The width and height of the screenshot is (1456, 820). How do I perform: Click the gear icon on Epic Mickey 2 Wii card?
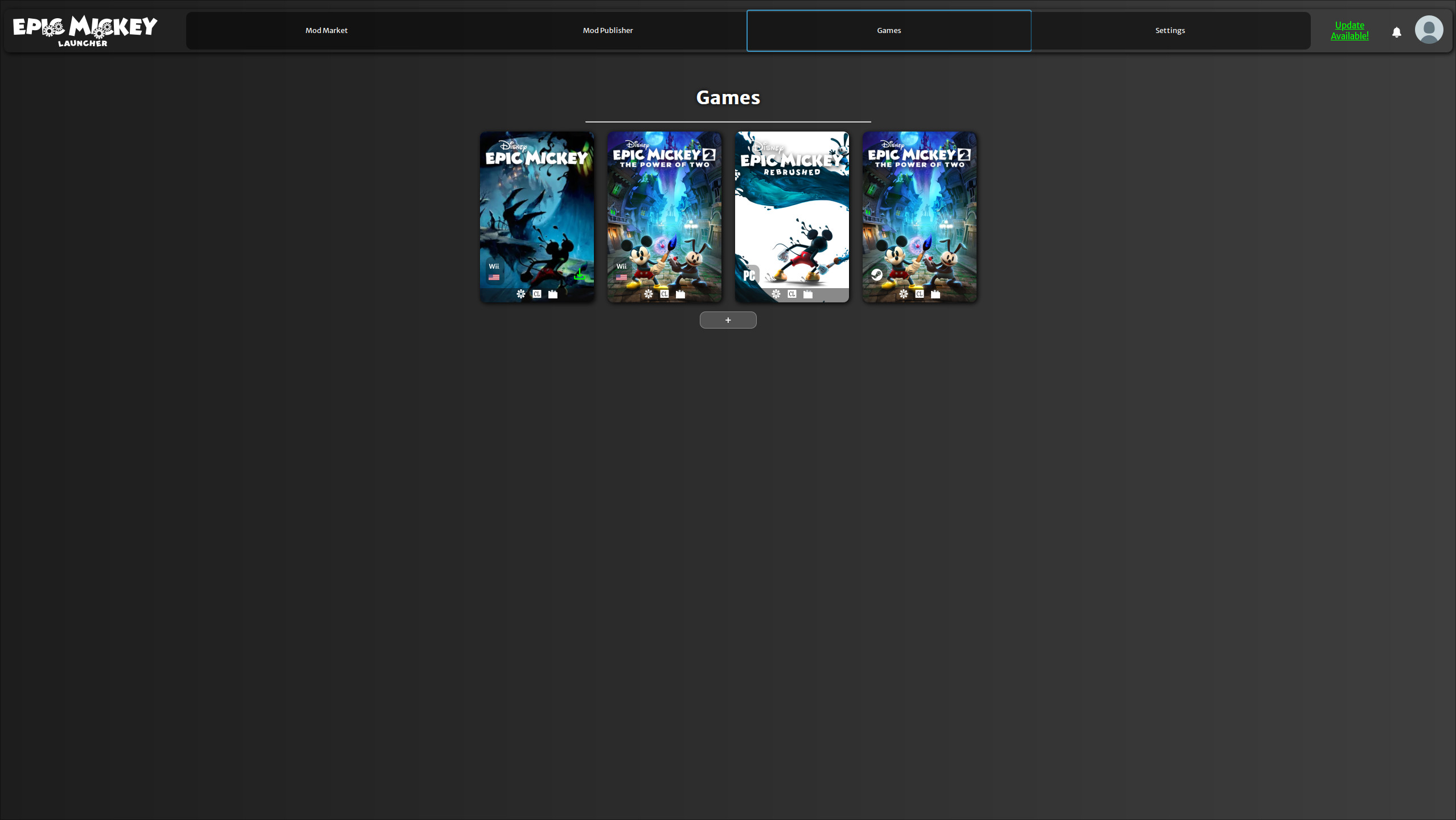click(648, 294)
